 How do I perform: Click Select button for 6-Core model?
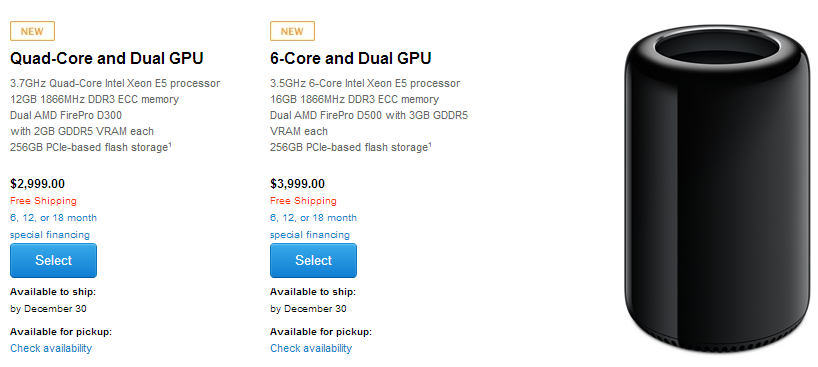313,260
